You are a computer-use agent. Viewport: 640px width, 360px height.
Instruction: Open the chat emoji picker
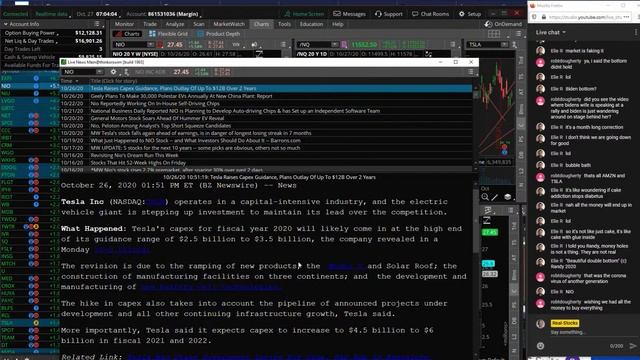(540, 346)
